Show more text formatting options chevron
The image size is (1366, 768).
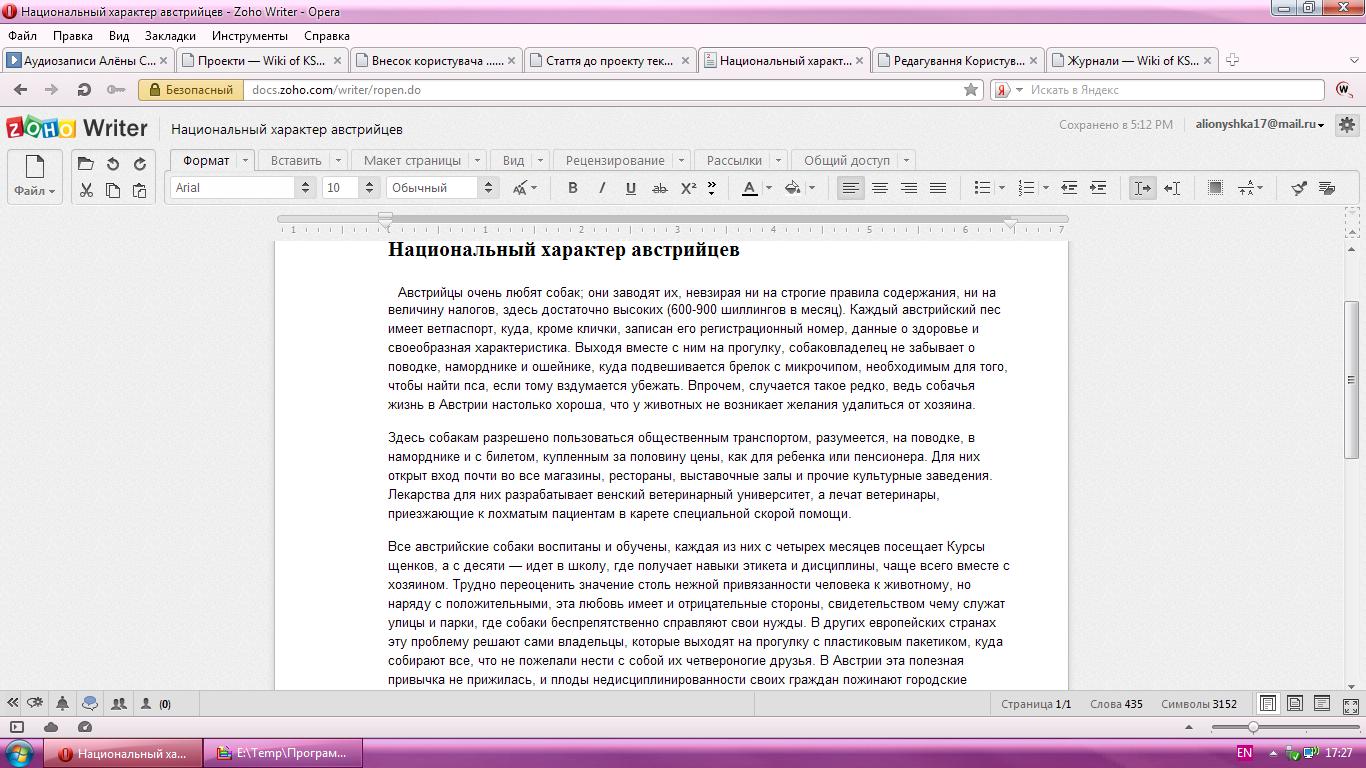click(712, 187)
